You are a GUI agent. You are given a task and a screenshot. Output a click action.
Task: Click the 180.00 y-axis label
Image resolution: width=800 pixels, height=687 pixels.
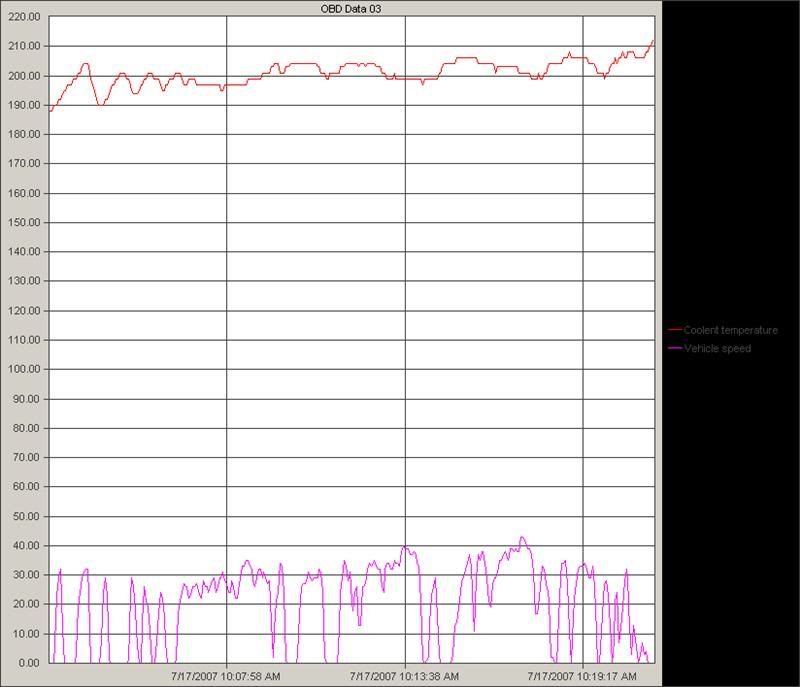coord(24,135)
